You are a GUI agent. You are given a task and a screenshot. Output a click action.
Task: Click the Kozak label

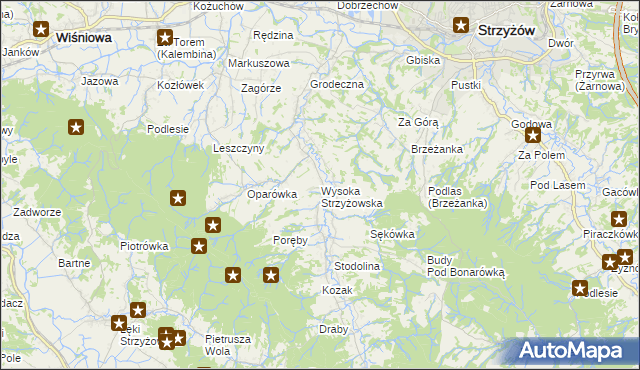(337, 290)
